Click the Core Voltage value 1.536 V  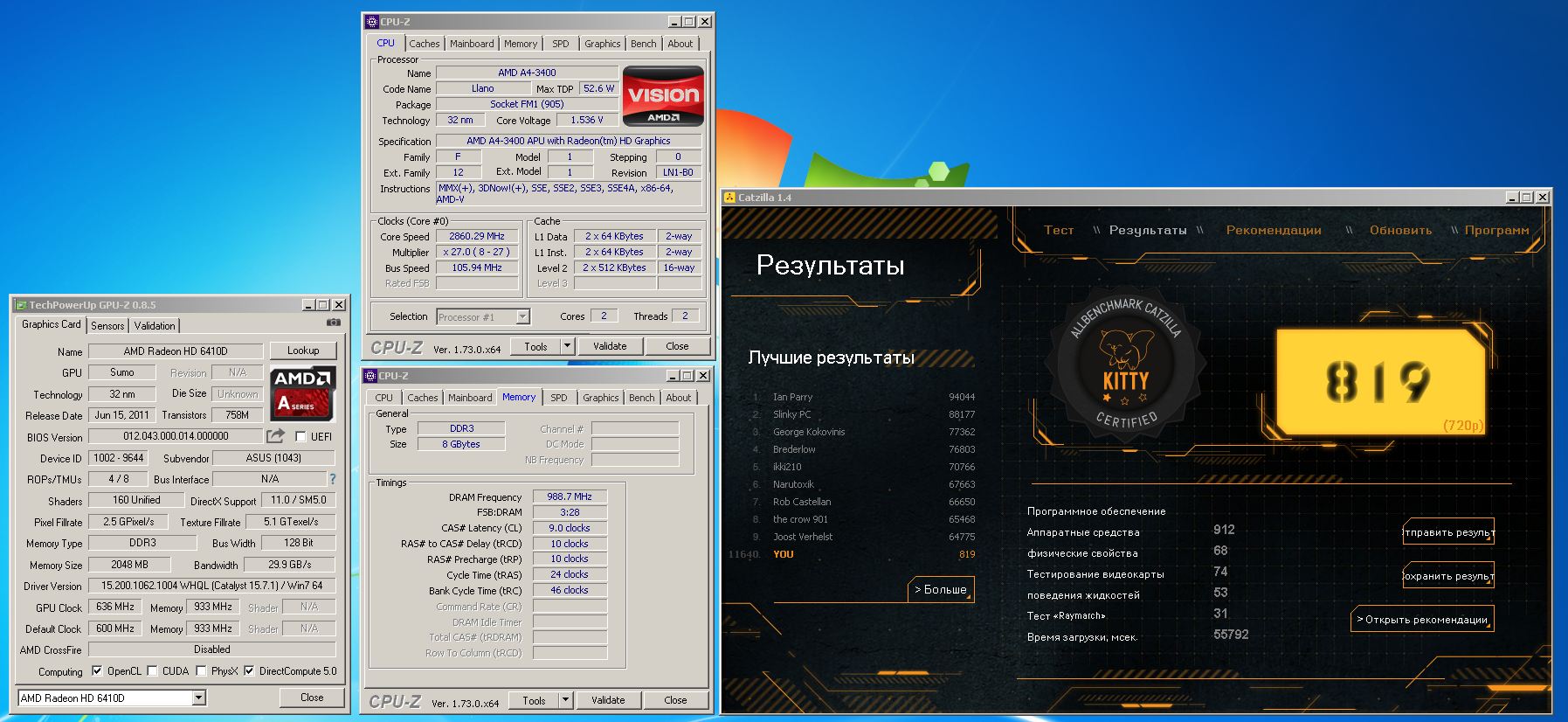point(587,120)
